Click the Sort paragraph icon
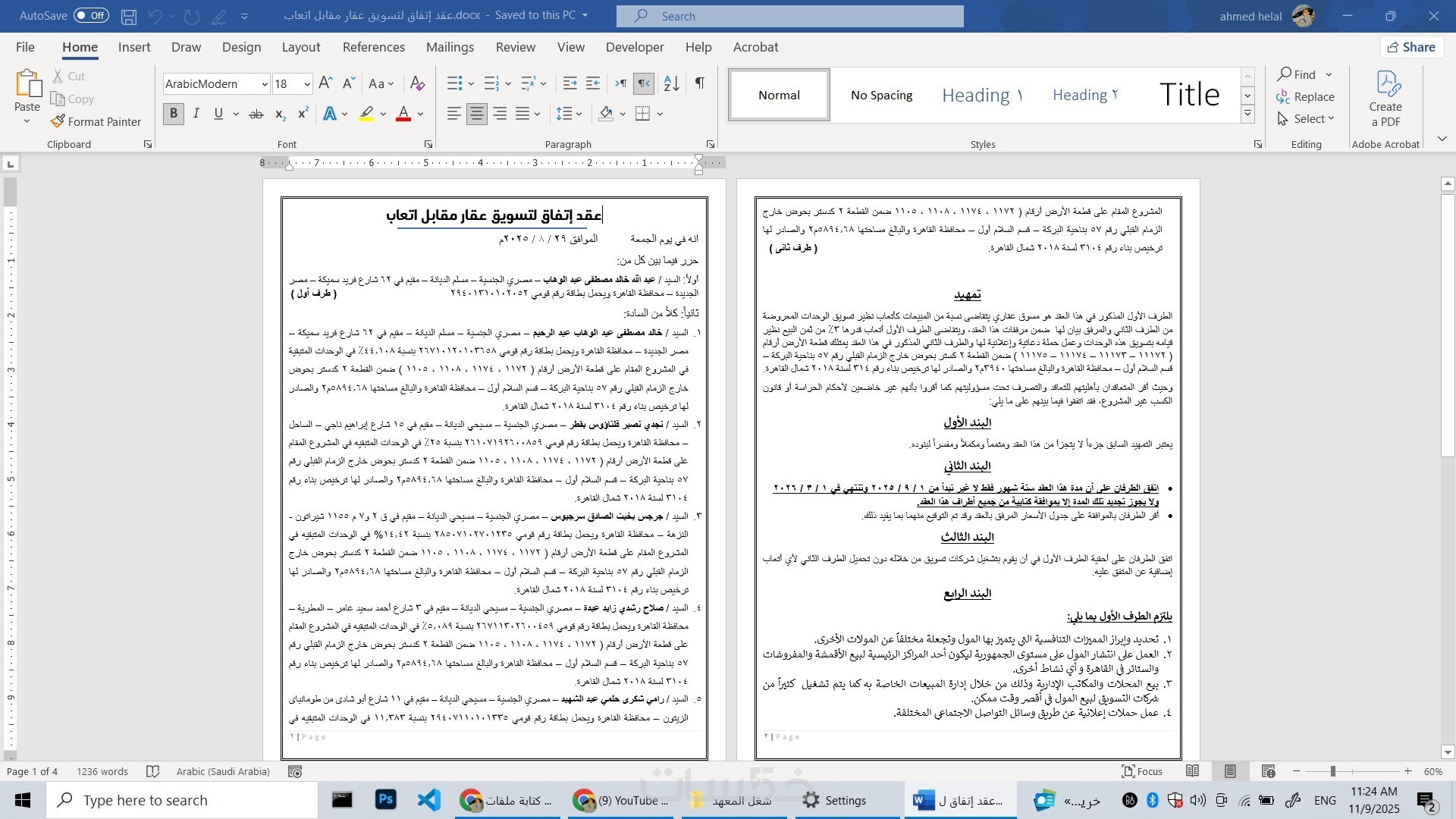Image resolution: width=1456 pixels, height=819 pixels. click(x=671, y=83)
